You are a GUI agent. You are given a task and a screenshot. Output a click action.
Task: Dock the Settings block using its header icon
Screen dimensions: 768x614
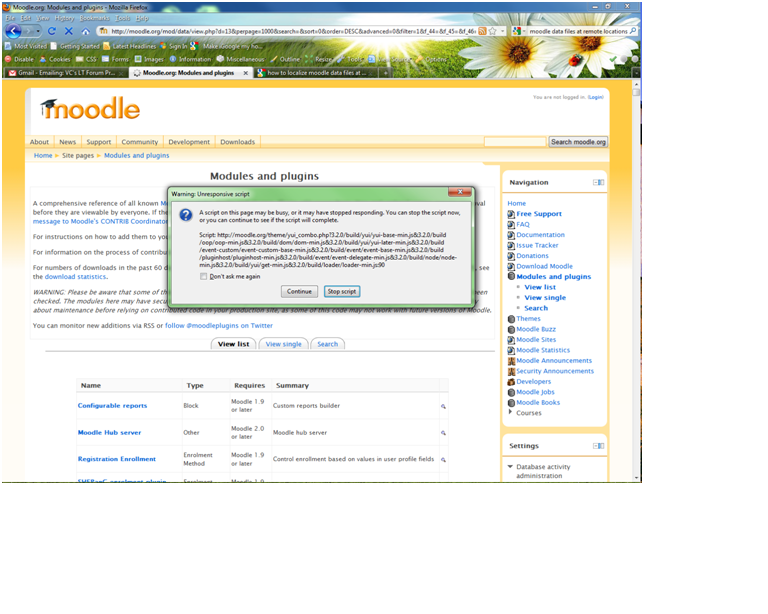click(x=599, y=446)
